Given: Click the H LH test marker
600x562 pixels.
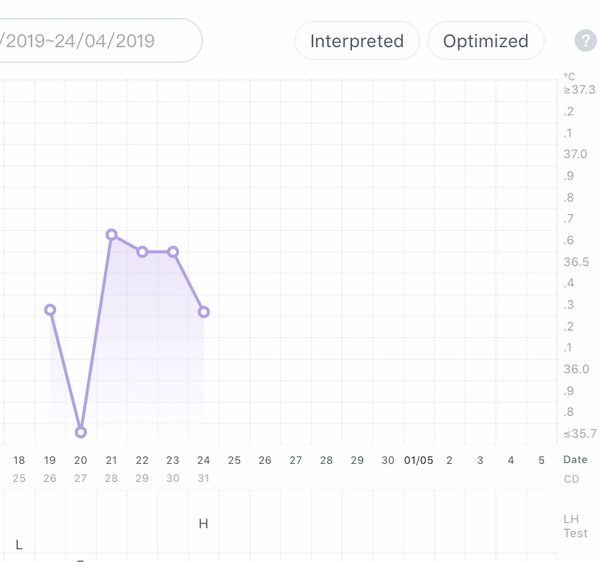Looking at the screenshot, I should pos(204,524).
